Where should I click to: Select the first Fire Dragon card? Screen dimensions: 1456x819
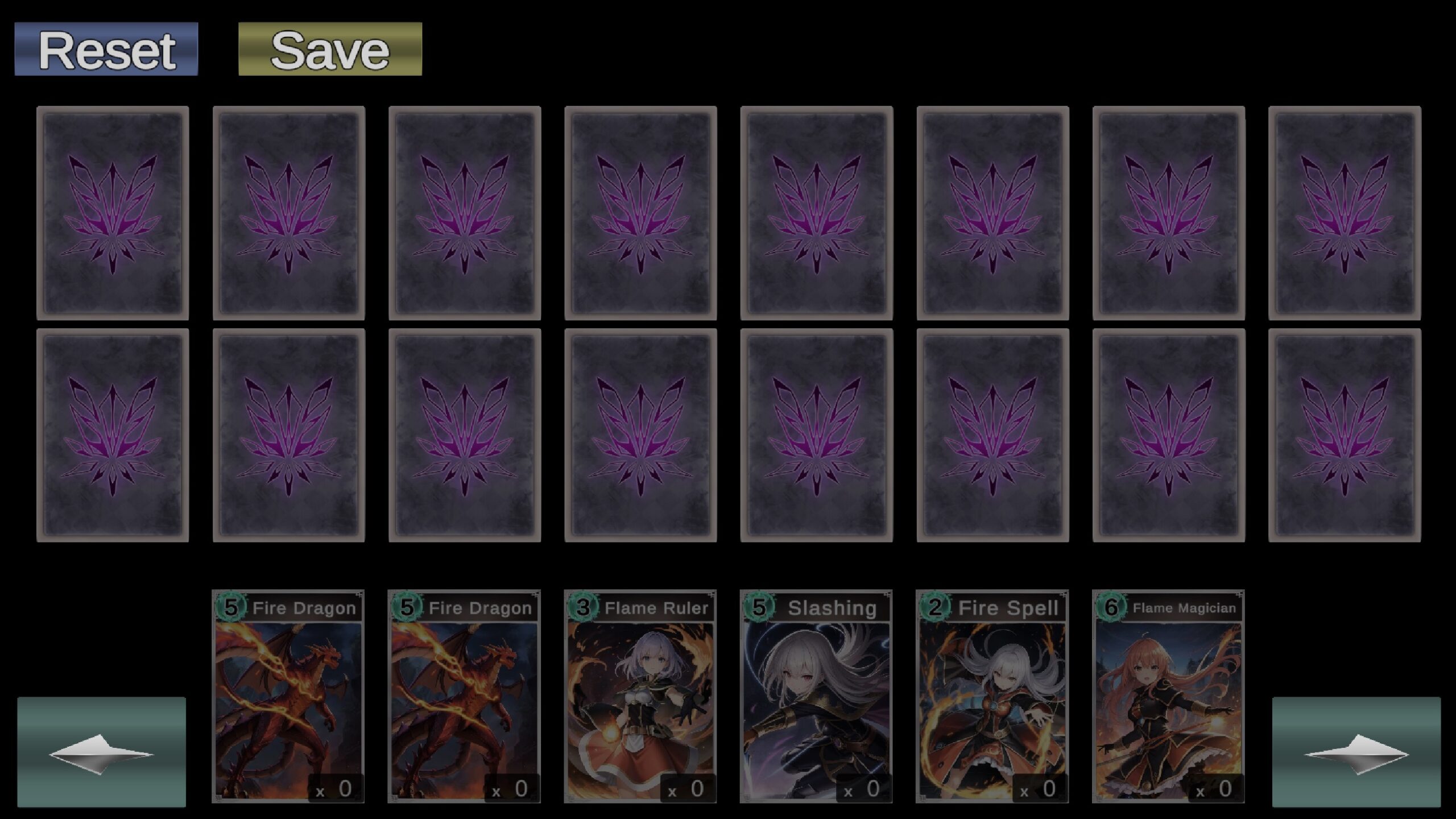click(x=288, y=696)
